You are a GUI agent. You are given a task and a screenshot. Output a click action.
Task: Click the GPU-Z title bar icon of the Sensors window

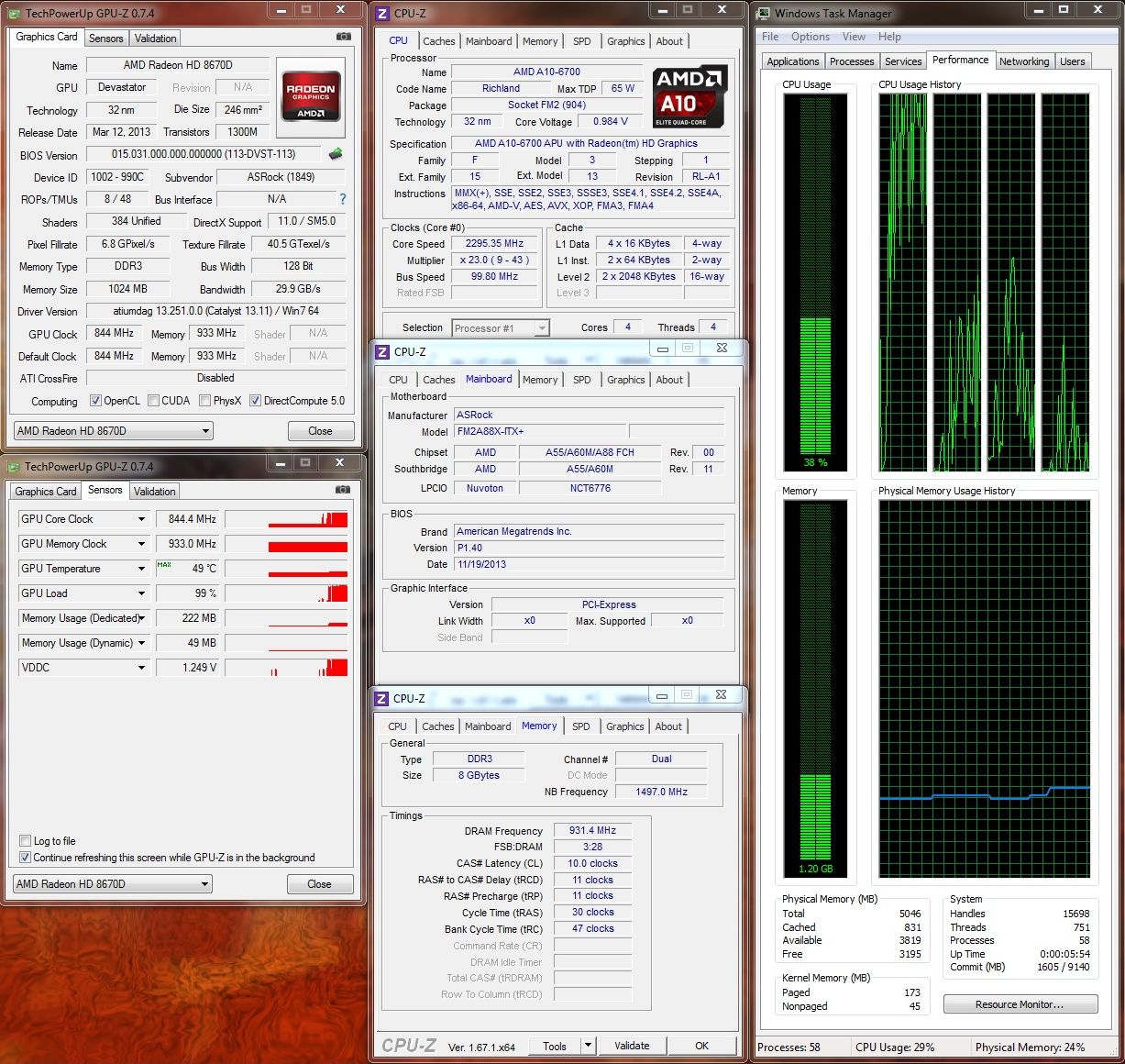point(13,466)
